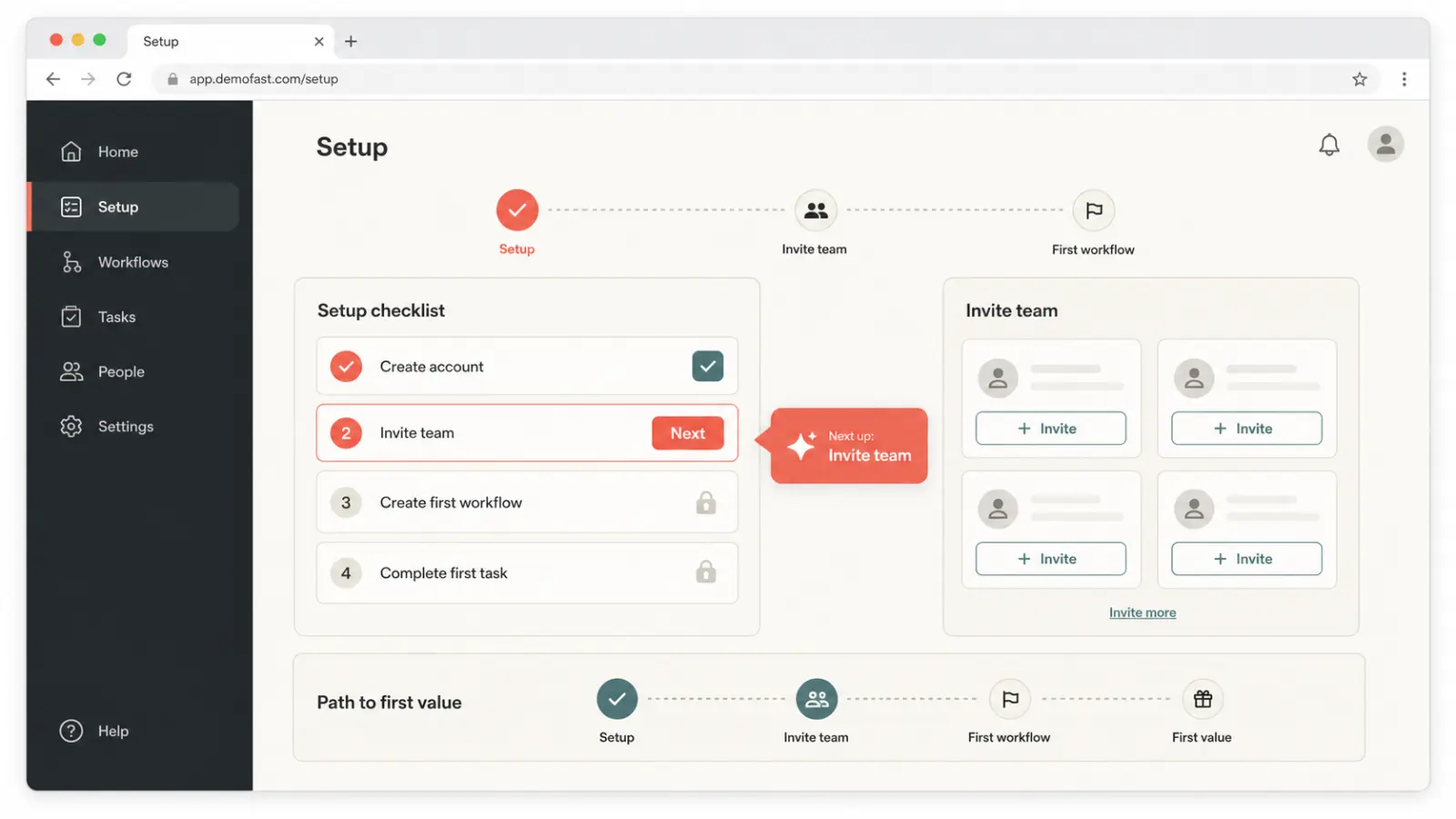The width and height of the screenshot is (1456, 819).
Task: Click the lock icon in the address bar
Action: [x=172, y=79]
